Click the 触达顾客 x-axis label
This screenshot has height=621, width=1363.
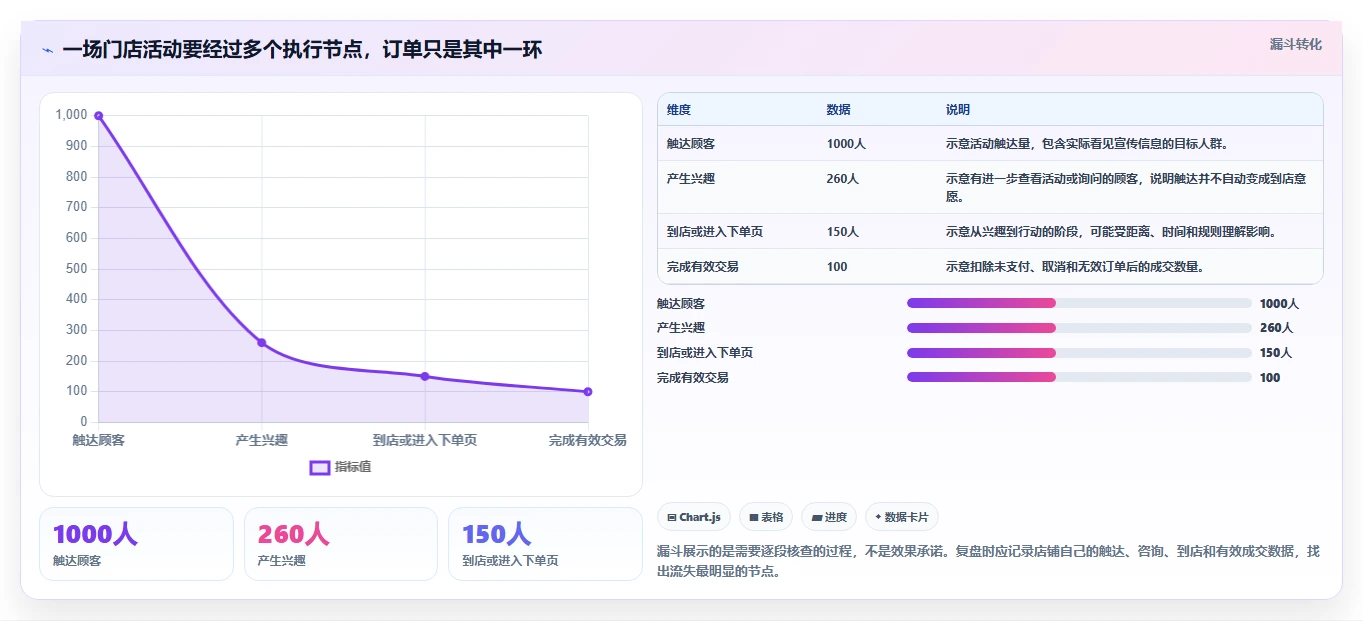click(x=98, y=440)
